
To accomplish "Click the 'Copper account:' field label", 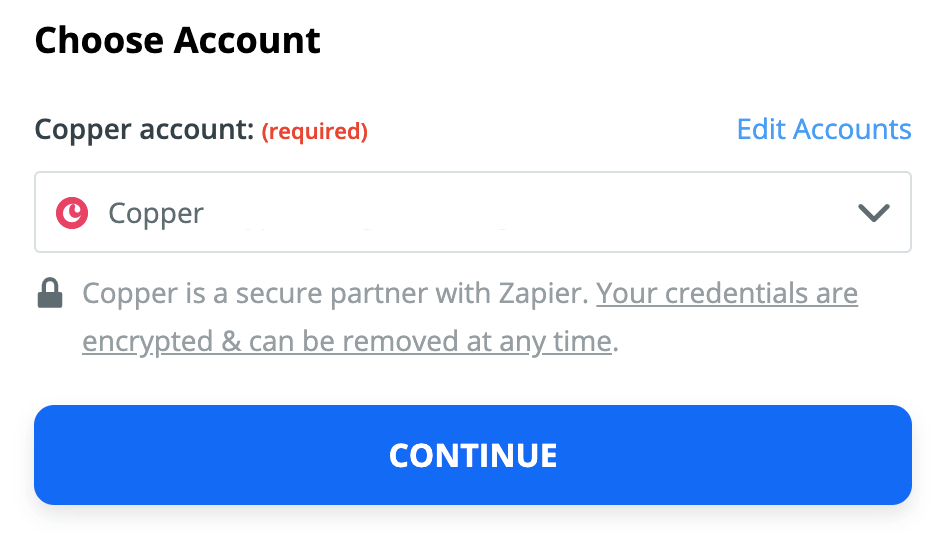I will (x=144, y=129).
